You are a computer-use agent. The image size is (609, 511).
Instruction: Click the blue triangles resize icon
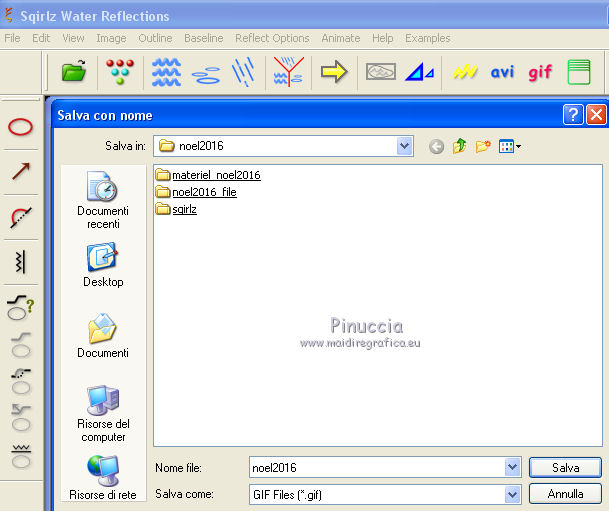(419, 72)
